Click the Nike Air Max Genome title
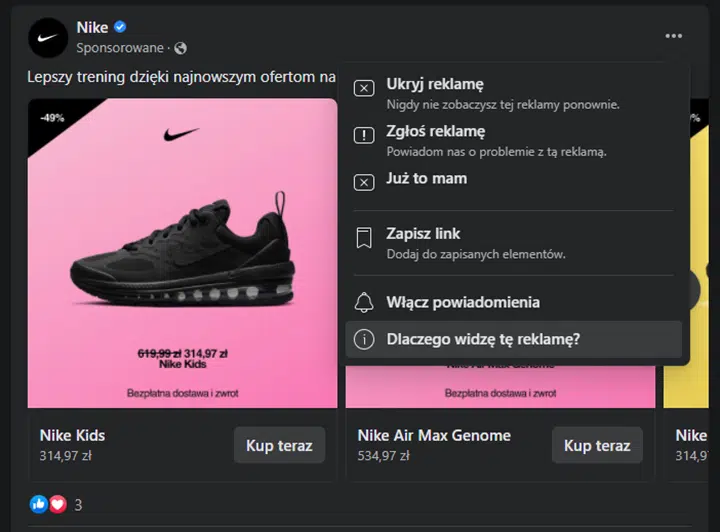Screen dimensions: 720x532 [434, 435]
